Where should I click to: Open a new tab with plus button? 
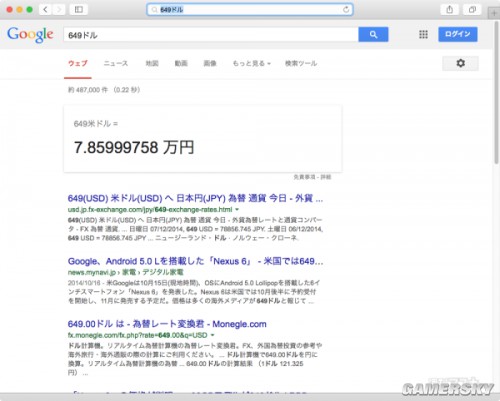pyautogui.click(x=494, y=13)
